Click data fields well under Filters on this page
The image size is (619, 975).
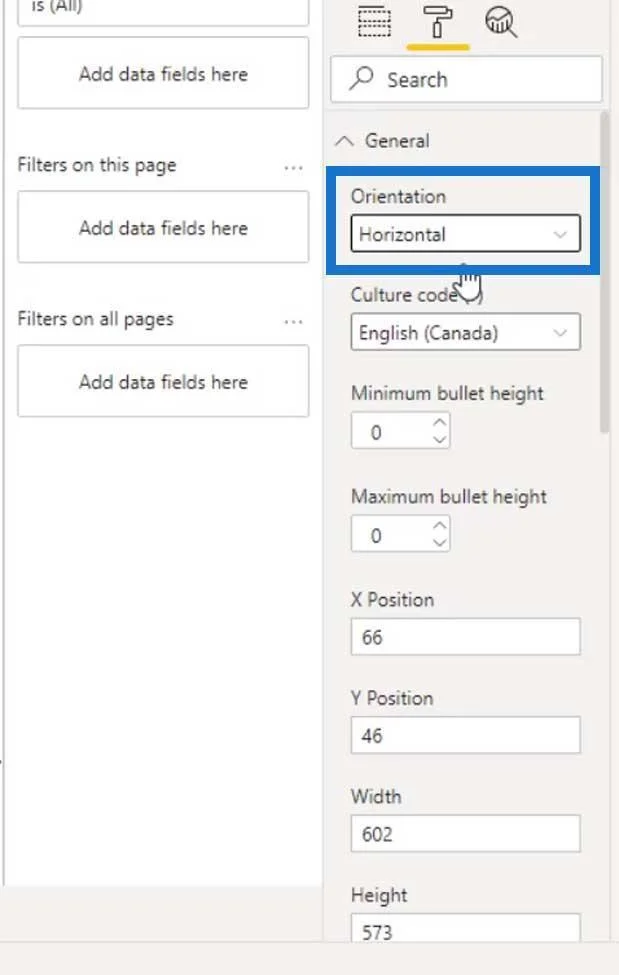(x=163, y=228)
